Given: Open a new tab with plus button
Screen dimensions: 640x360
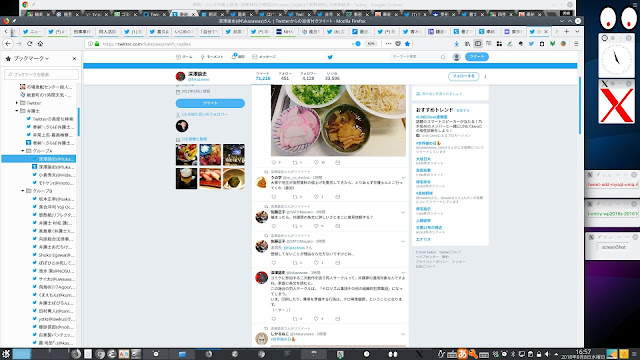Looking at the screenshot, I should (x=567, y=31).
